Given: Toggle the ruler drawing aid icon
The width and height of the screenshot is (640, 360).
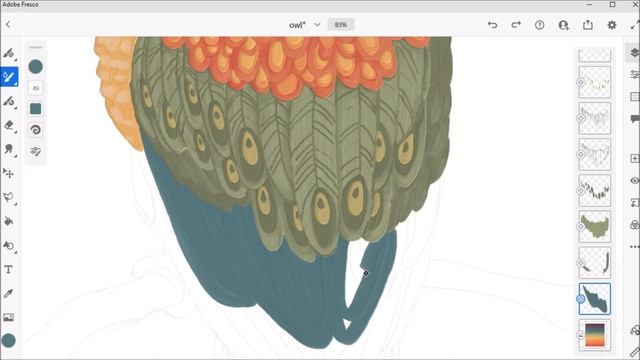Looking at the screenshot, I should [x=635, y=352].
